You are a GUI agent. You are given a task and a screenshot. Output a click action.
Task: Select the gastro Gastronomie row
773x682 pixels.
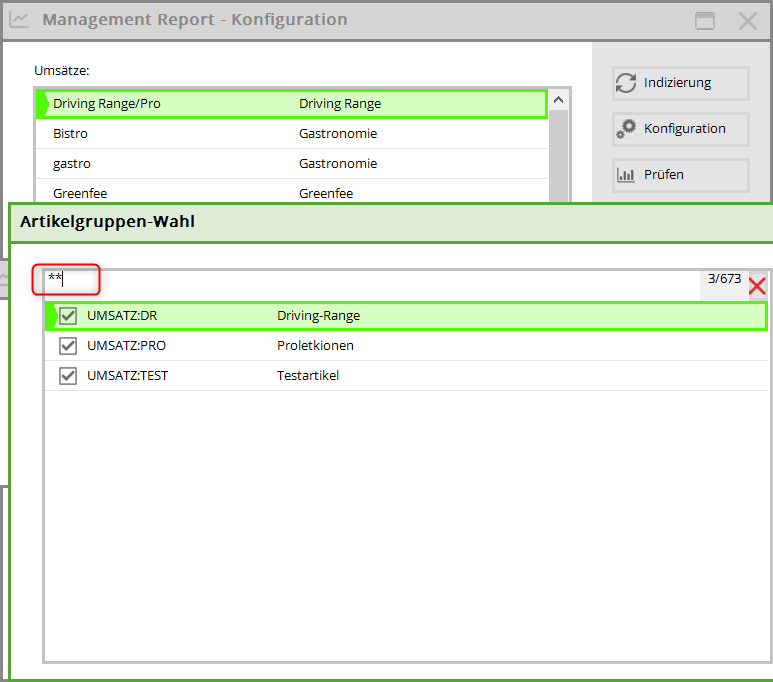coord(290,164)
